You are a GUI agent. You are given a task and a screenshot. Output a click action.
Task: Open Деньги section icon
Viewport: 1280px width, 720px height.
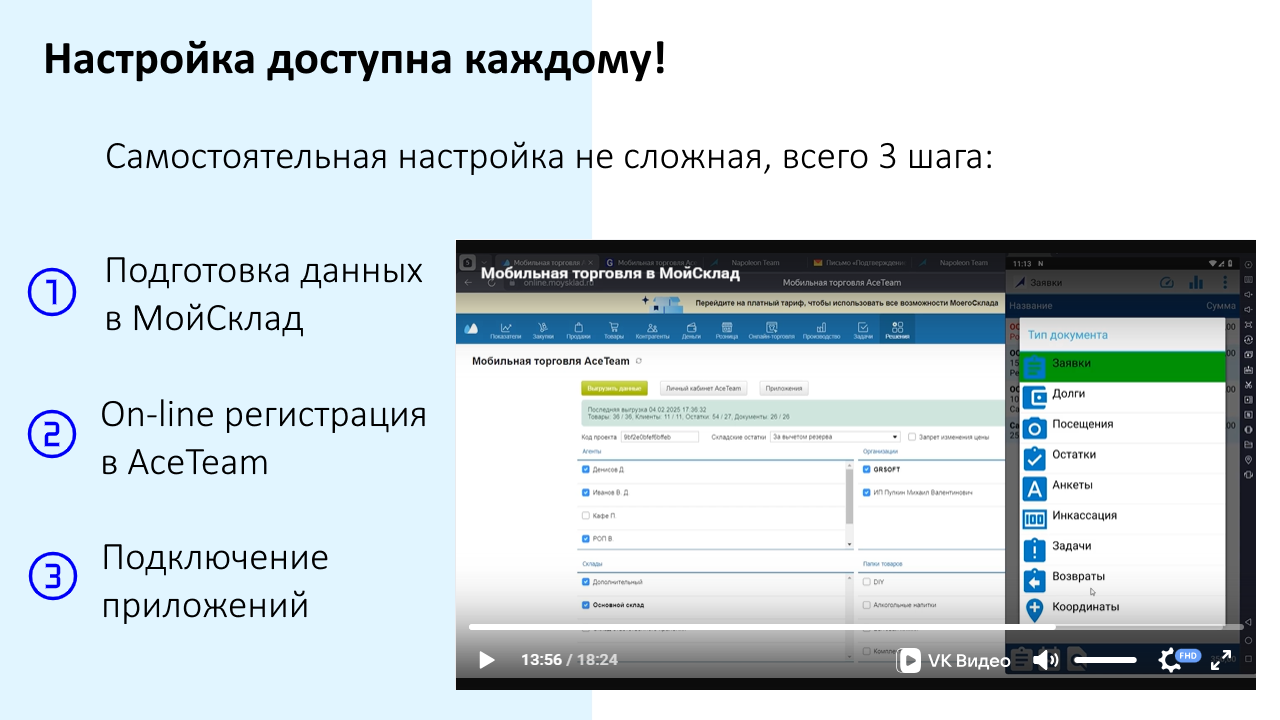click(691, 330)
